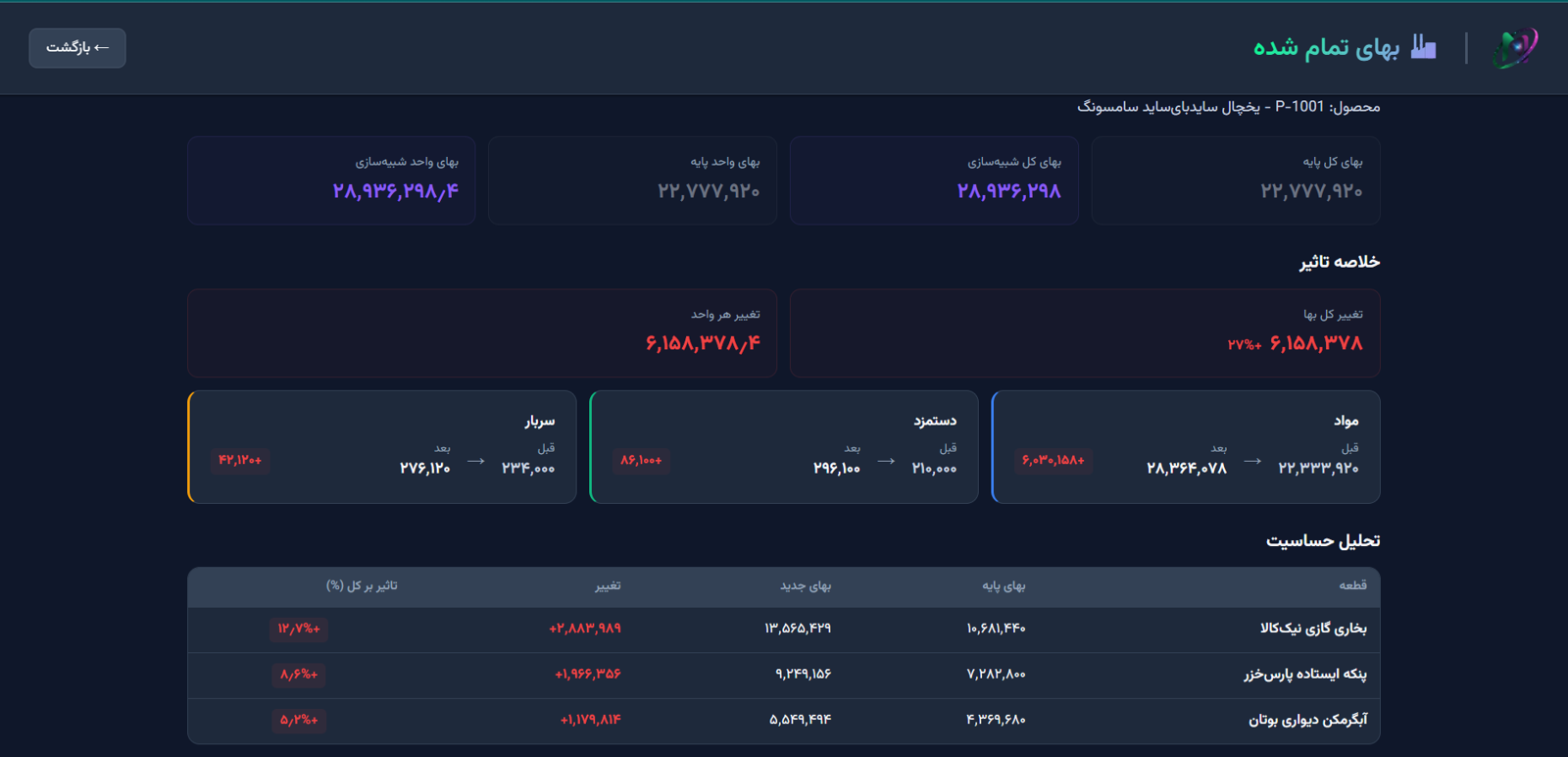Click the +۱۲٫۷% impact badge
Viewport: 1568px width, 757px height.
click(299, 629)
